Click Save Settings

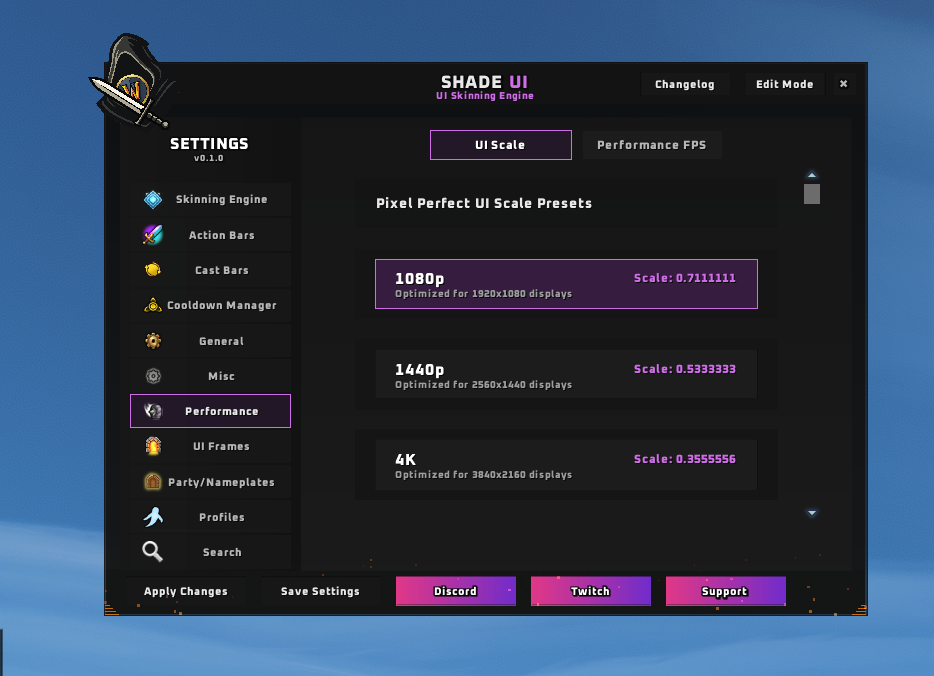tap(320, 591)
